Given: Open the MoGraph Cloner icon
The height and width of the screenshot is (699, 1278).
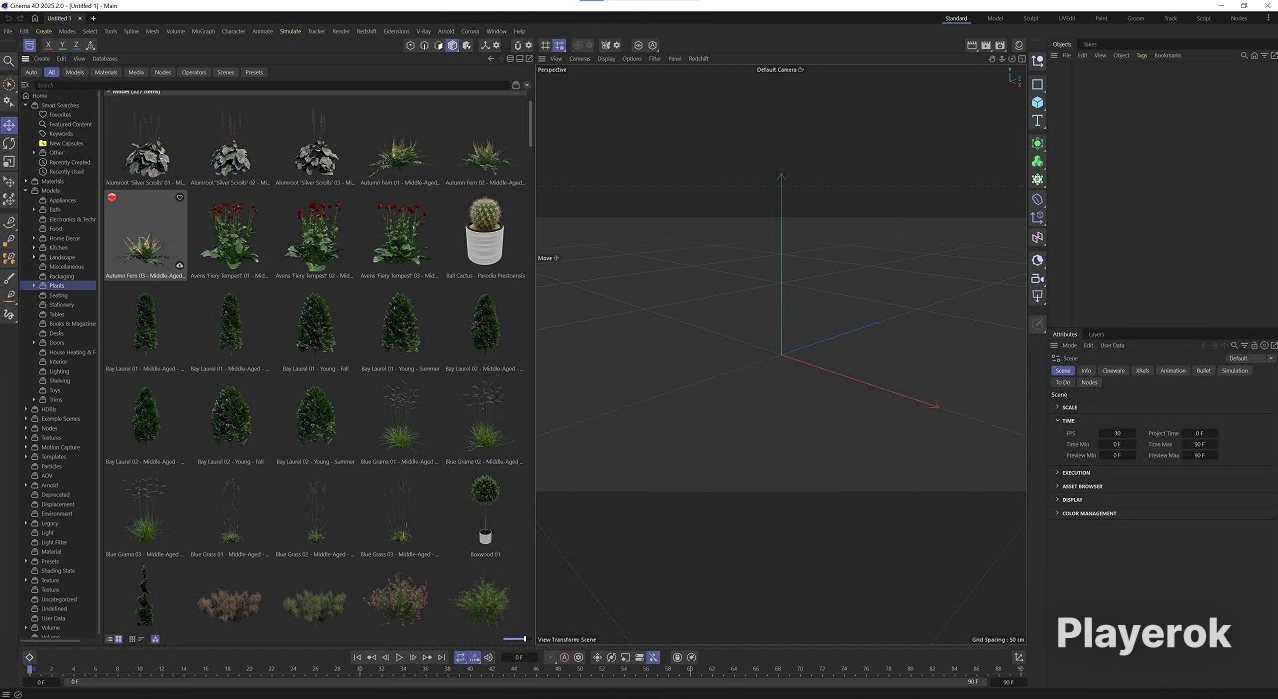Looking at the screenshot, I should [1038, 161].
